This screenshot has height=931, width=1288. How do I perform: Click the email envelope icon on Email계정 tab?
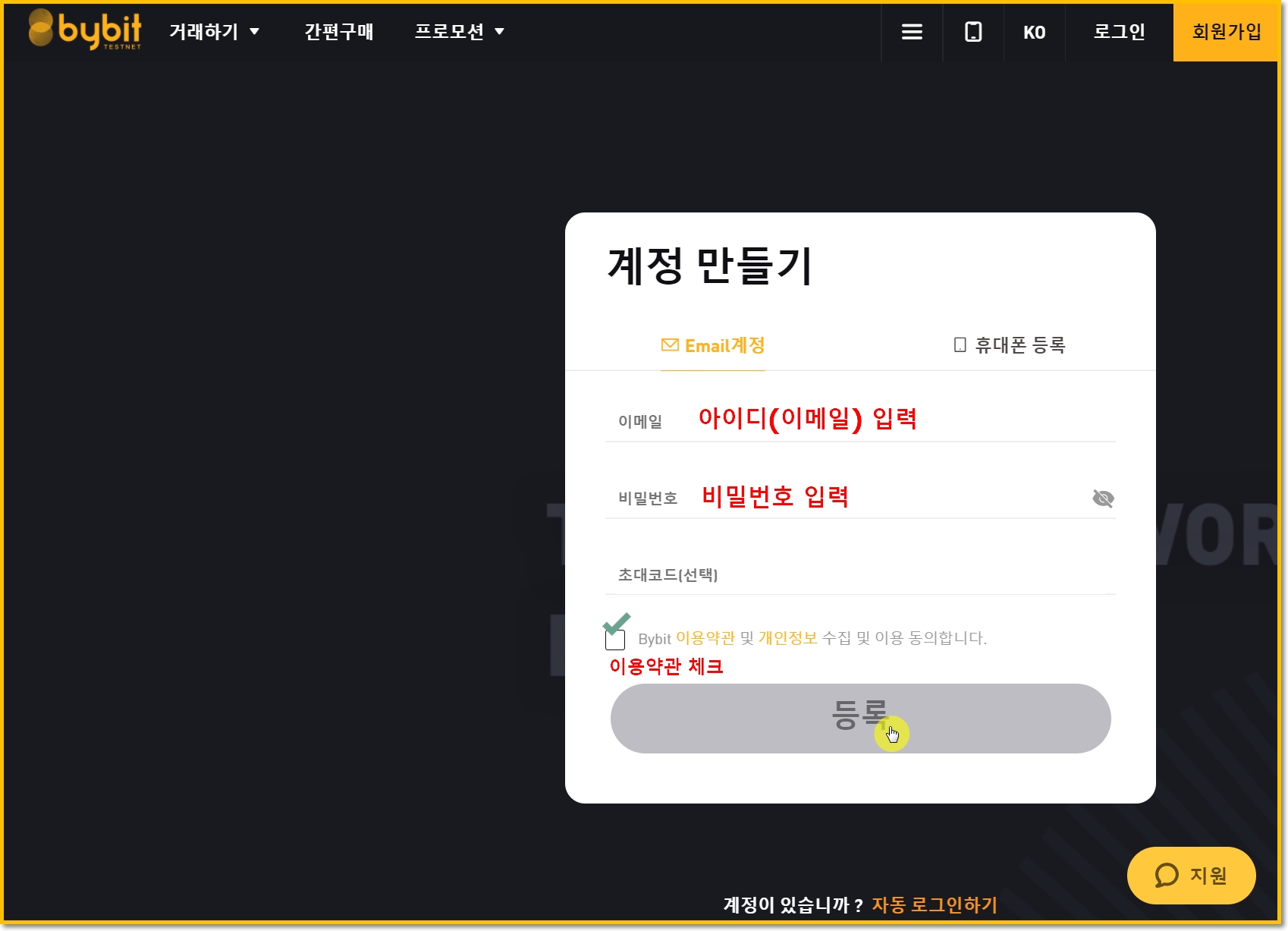[668, 344]
